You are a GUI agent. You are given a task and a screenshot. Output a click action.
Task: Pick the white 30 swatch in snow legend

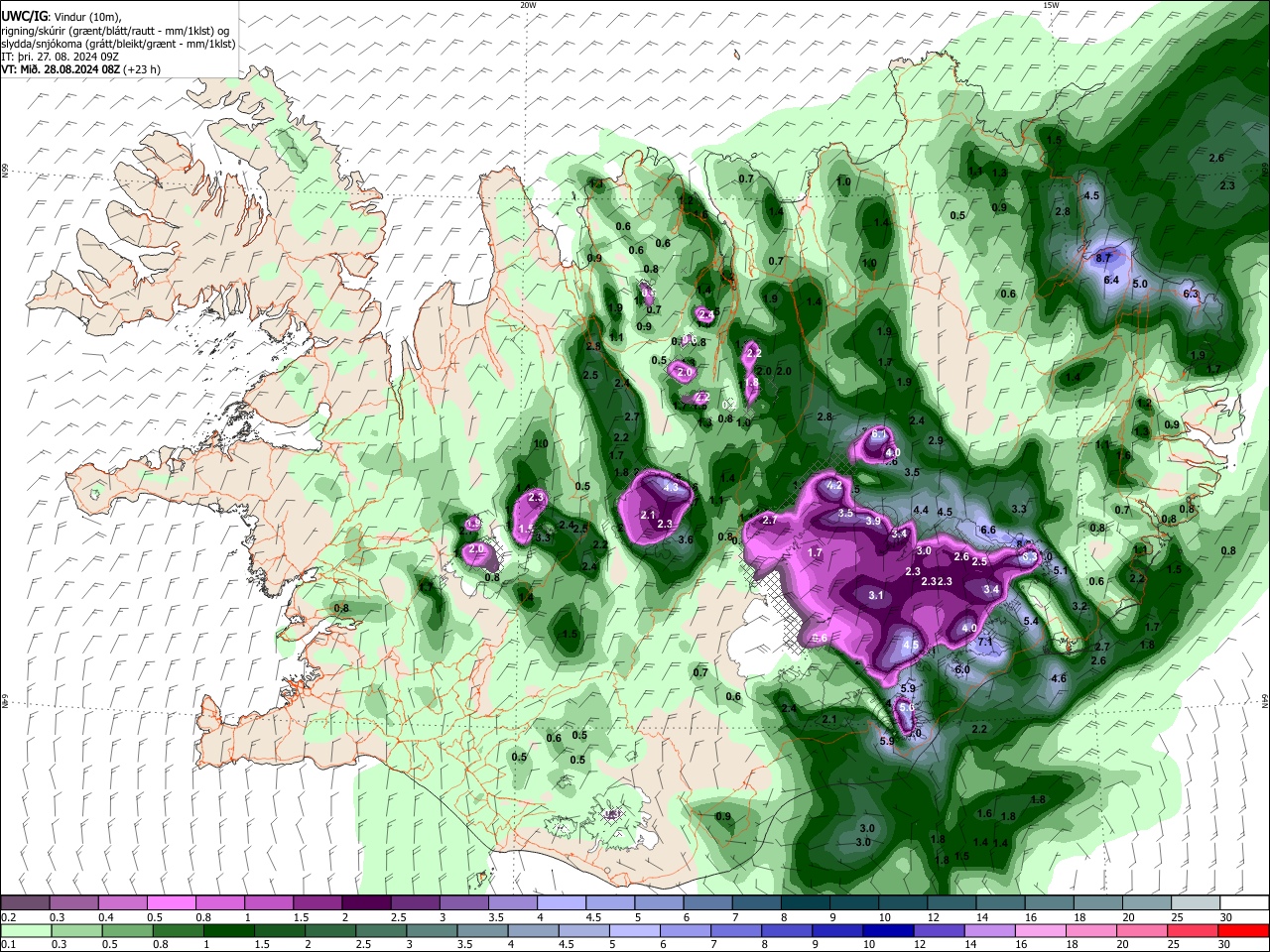(1244, 902)
